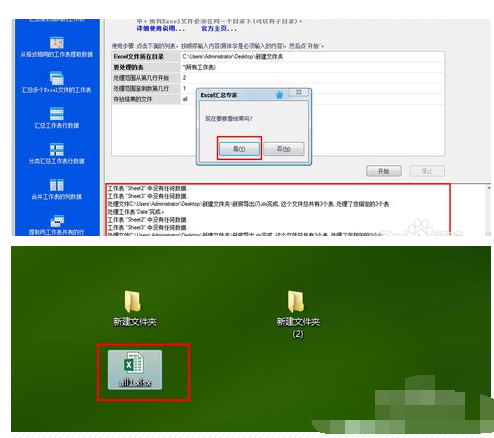The height and width of the screenshot is (438, 494).
Task: Click the 开始 start button
Action: (384, 171)
